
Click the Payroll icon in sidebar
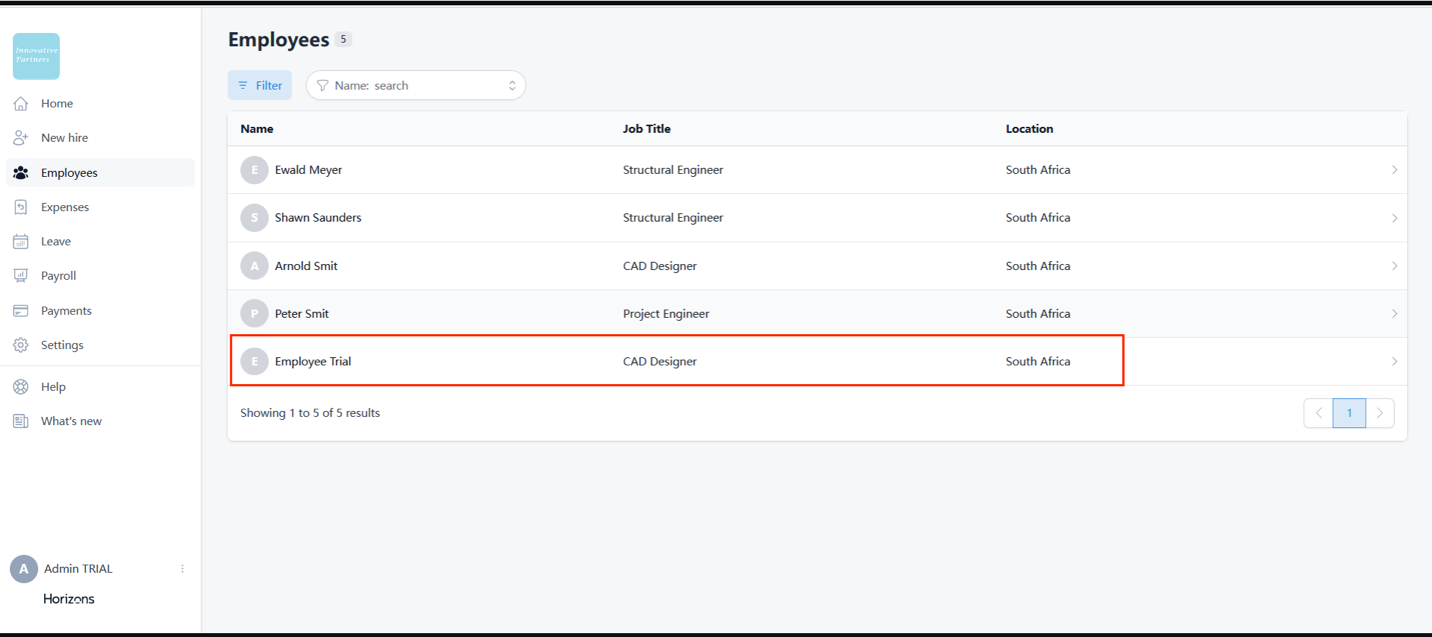(20, 276)
